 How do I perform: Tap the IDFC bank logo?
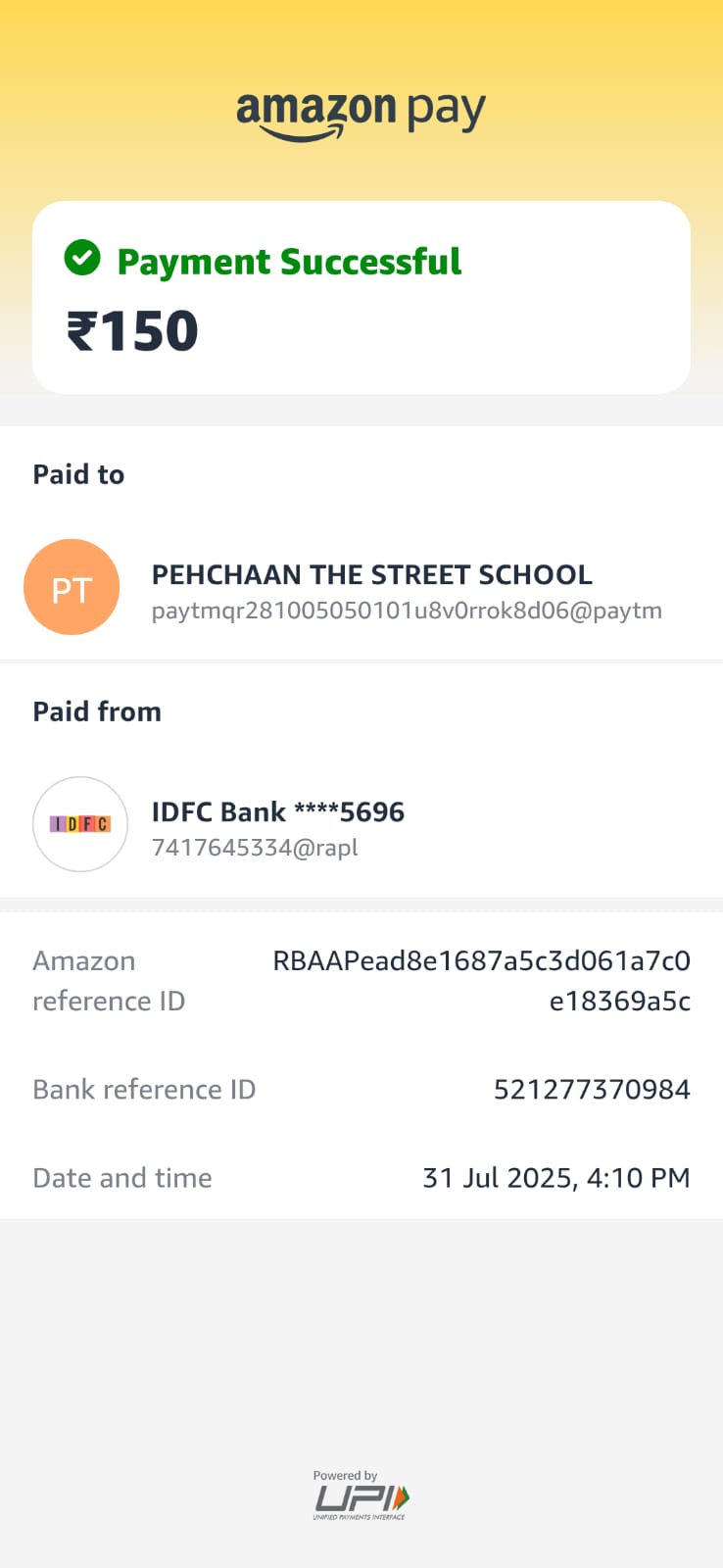[x=80, y=824]
